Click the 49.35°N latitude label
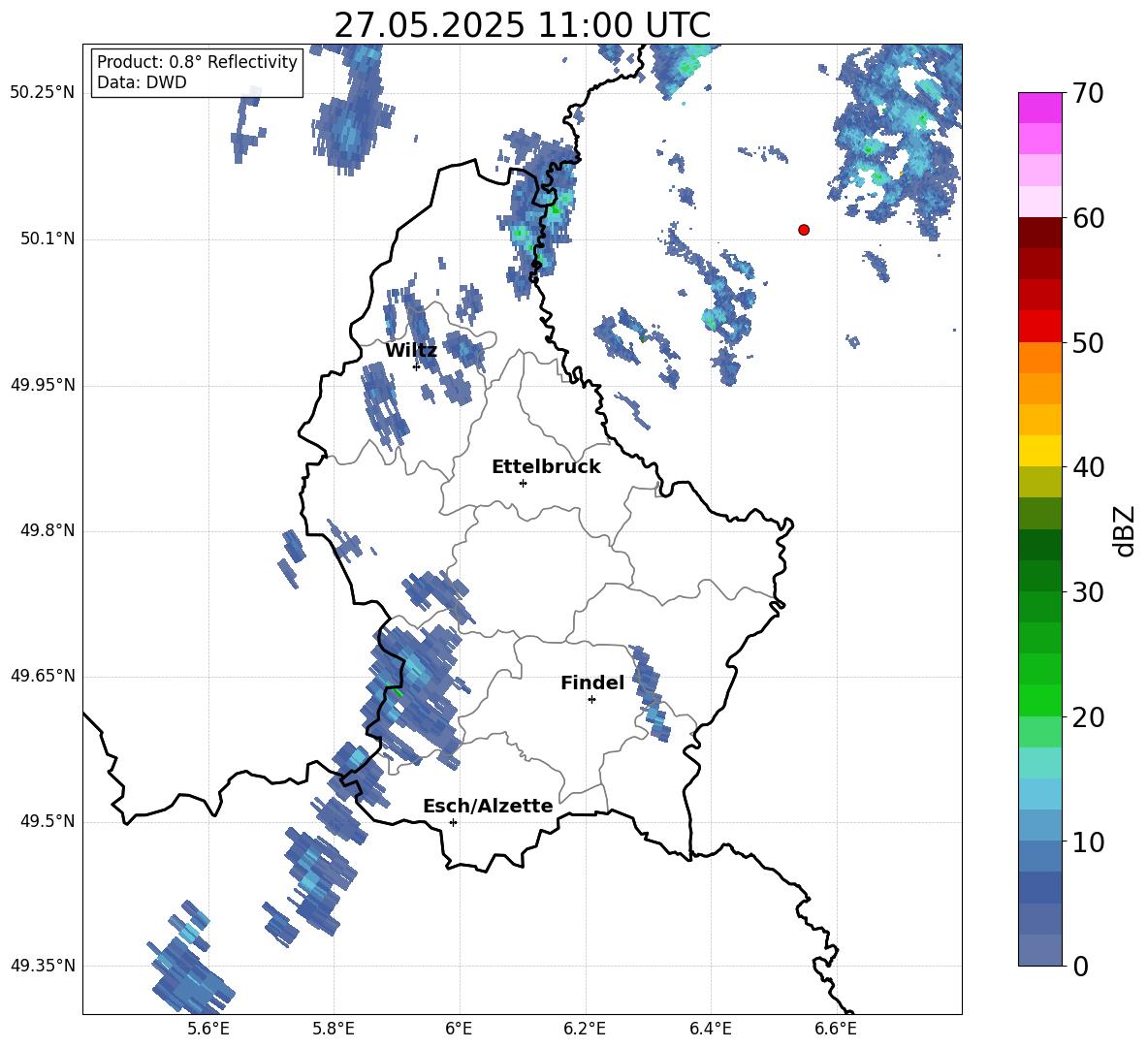This screenshot has height=1048, width=1148. tap(43, 966)
